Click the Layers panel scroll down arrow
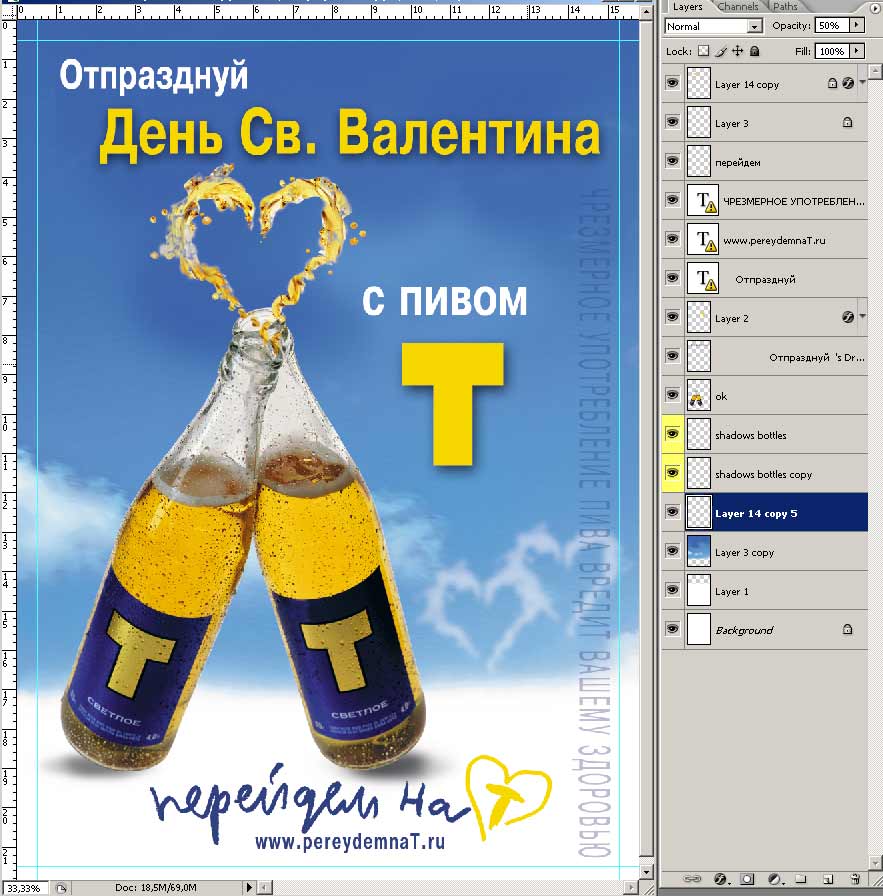The width and height of the screenshot is (883, 896). pos(875,862)
